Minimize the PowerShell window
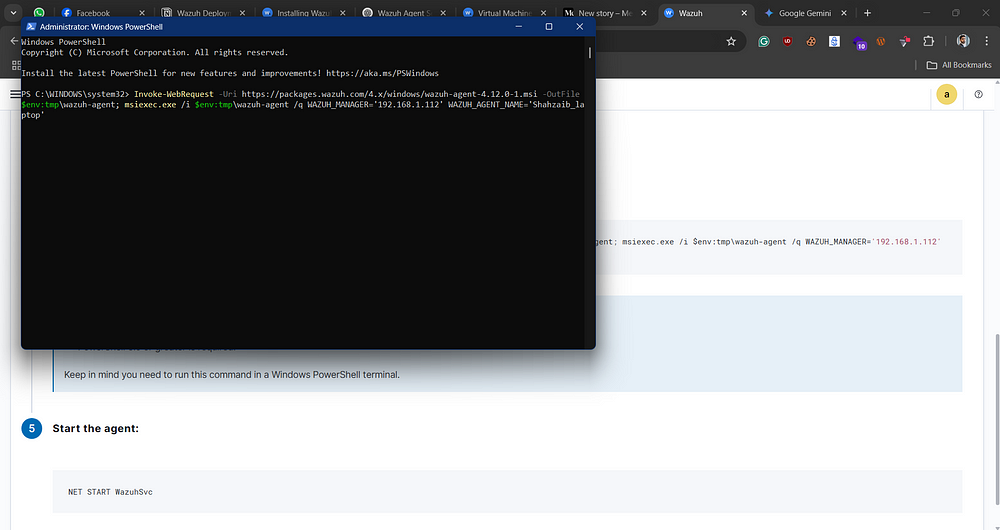The height and width of the screenshot is (530, 1000). tap(518, 27)
